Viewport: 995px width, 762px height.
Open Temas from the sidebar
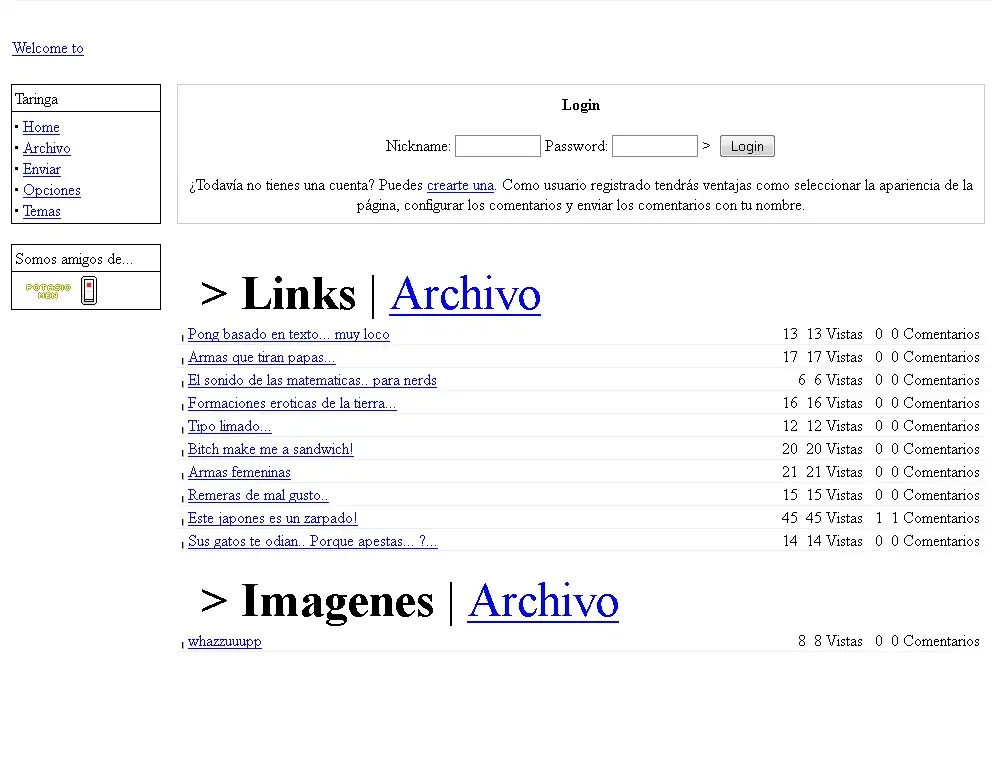point(42,211)
